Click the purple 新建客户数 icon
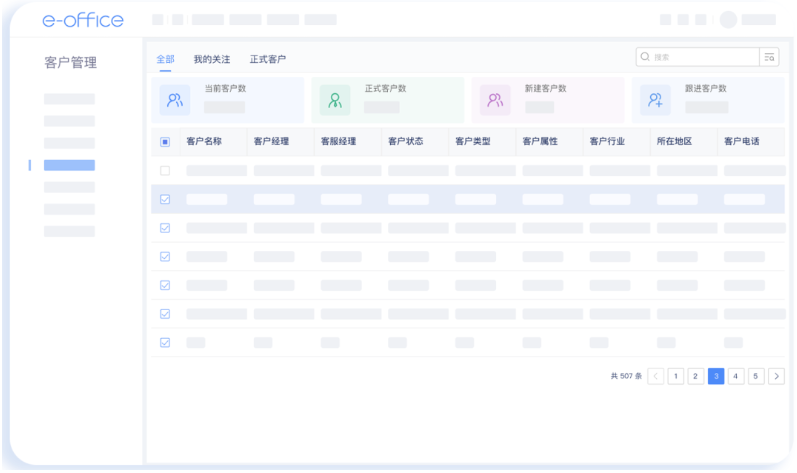Image resolution: width=797 pixels, height=473 pixels. click(x=495, y=99)
